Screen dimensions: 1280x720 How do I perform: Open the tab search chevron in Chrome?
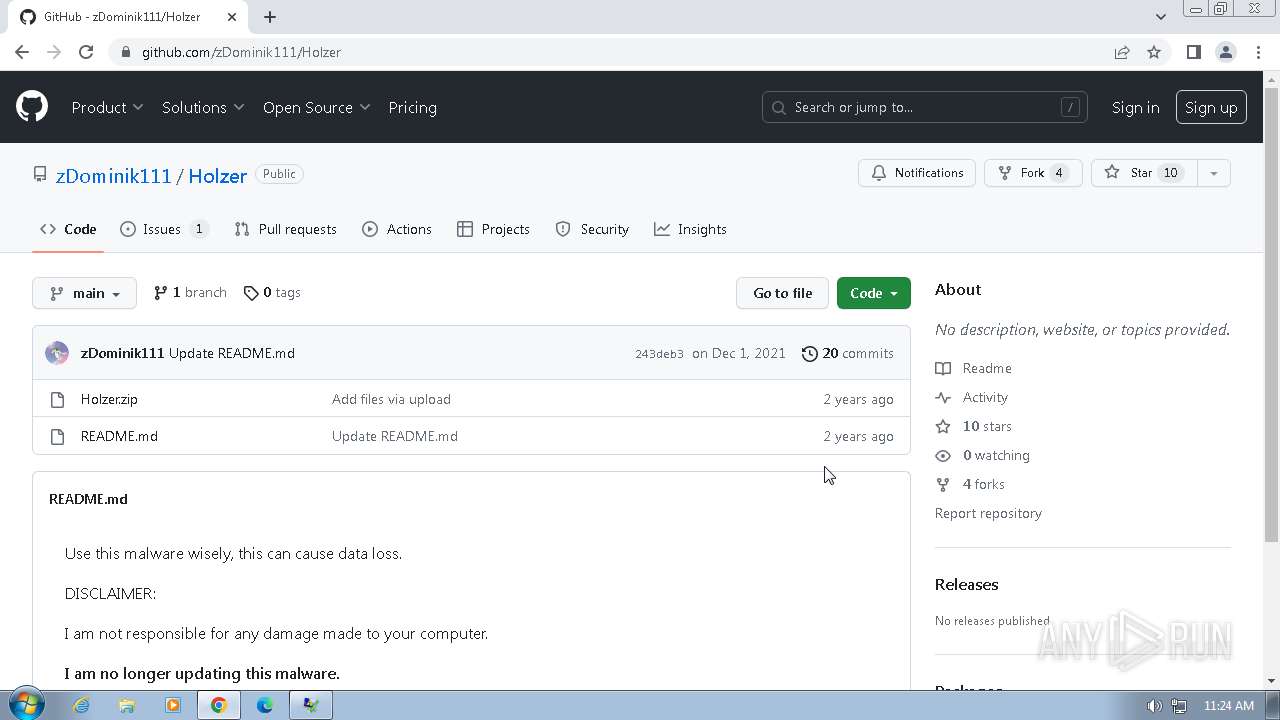pos(1160,17)
